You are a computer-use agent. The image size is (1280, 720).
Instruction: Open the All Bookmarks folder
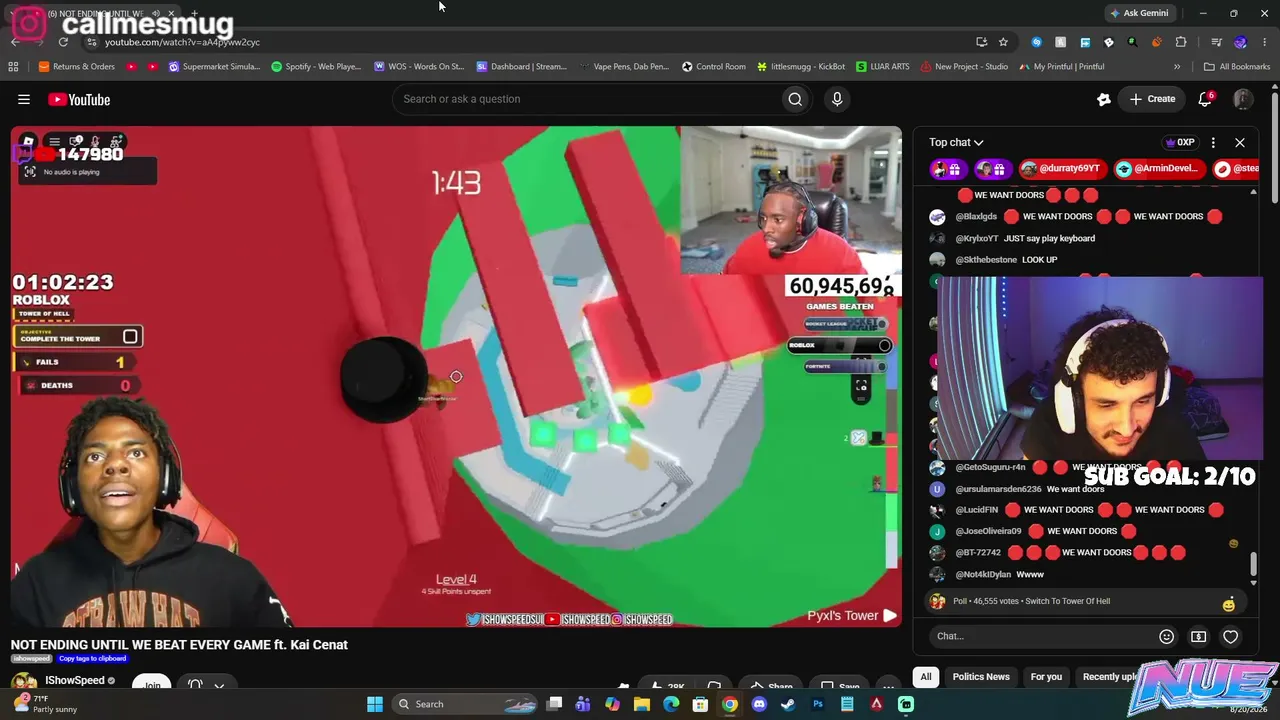(x=1237, y=67)
